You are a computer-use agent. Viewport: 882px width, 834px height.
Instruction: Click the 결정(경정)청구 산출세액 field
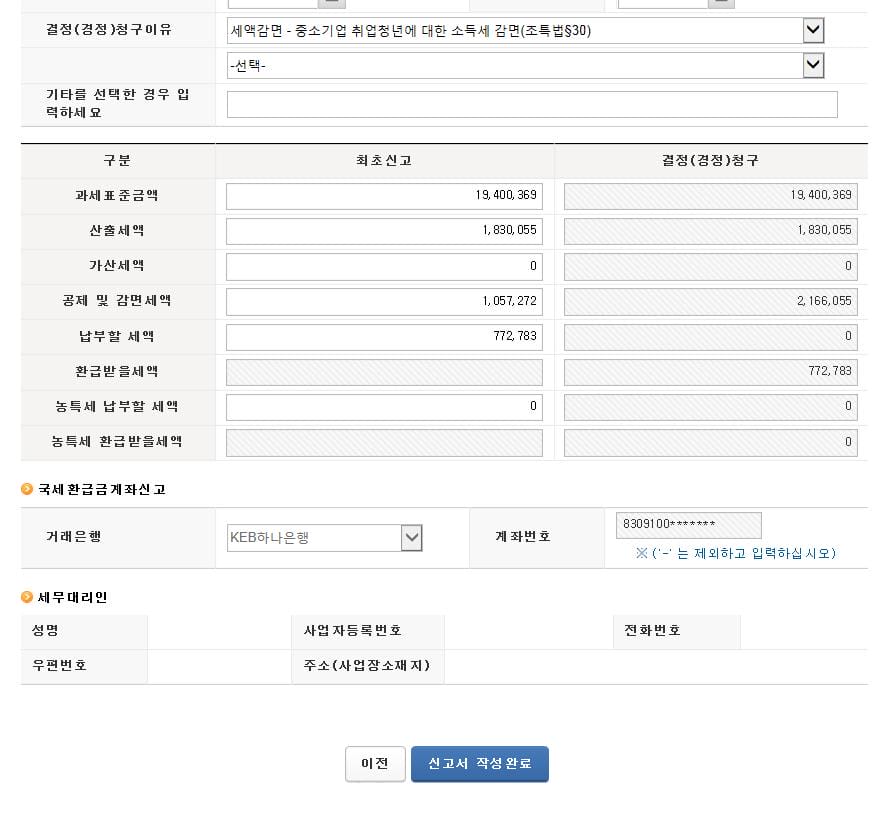click(x=710, y=231)
